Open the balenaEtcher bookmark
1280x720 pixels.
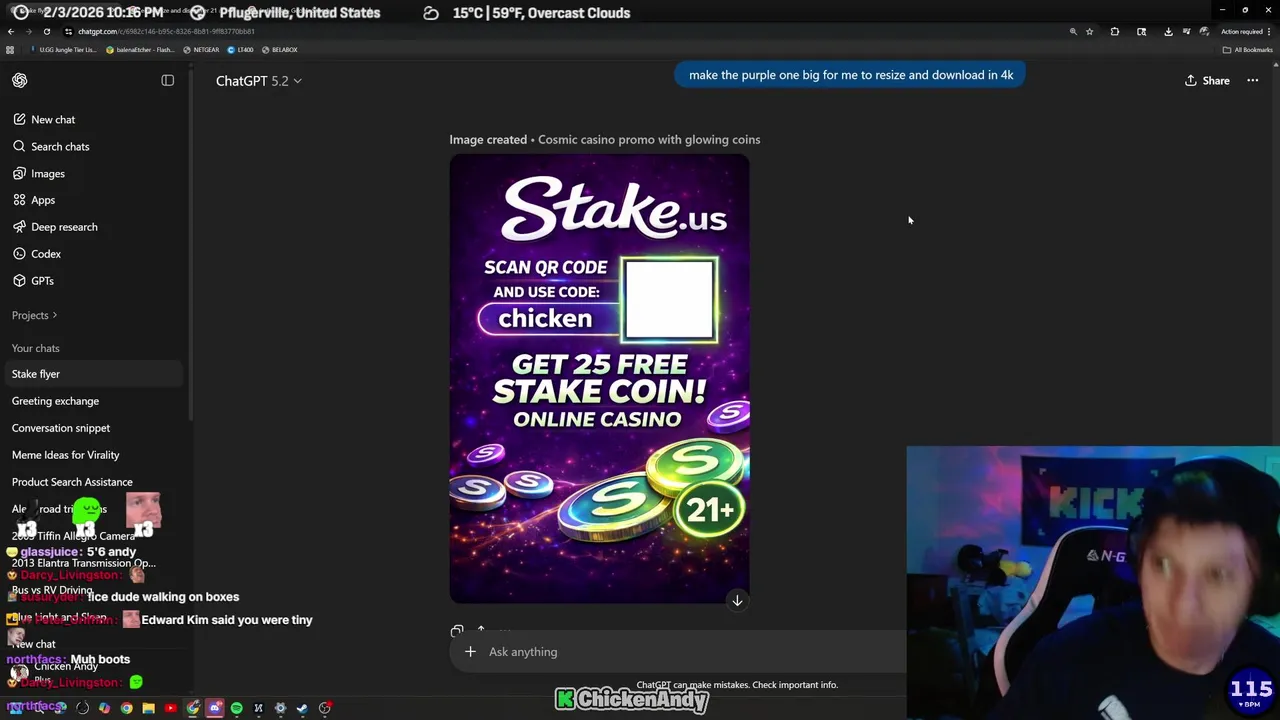point(140,49)
